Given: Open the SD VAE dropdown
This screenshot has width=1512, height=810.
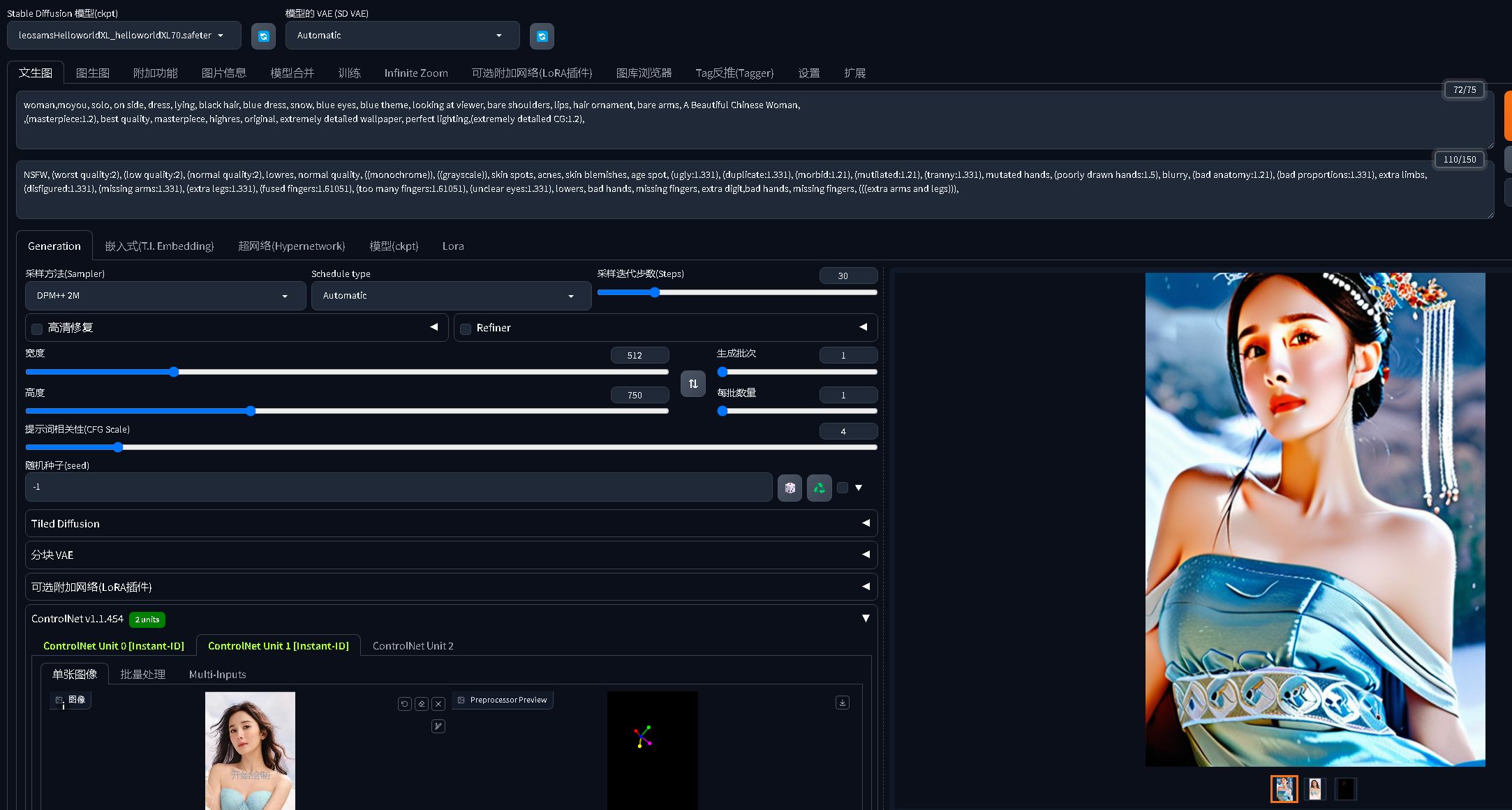Looking at the screenshot, I should coord(402,36).
